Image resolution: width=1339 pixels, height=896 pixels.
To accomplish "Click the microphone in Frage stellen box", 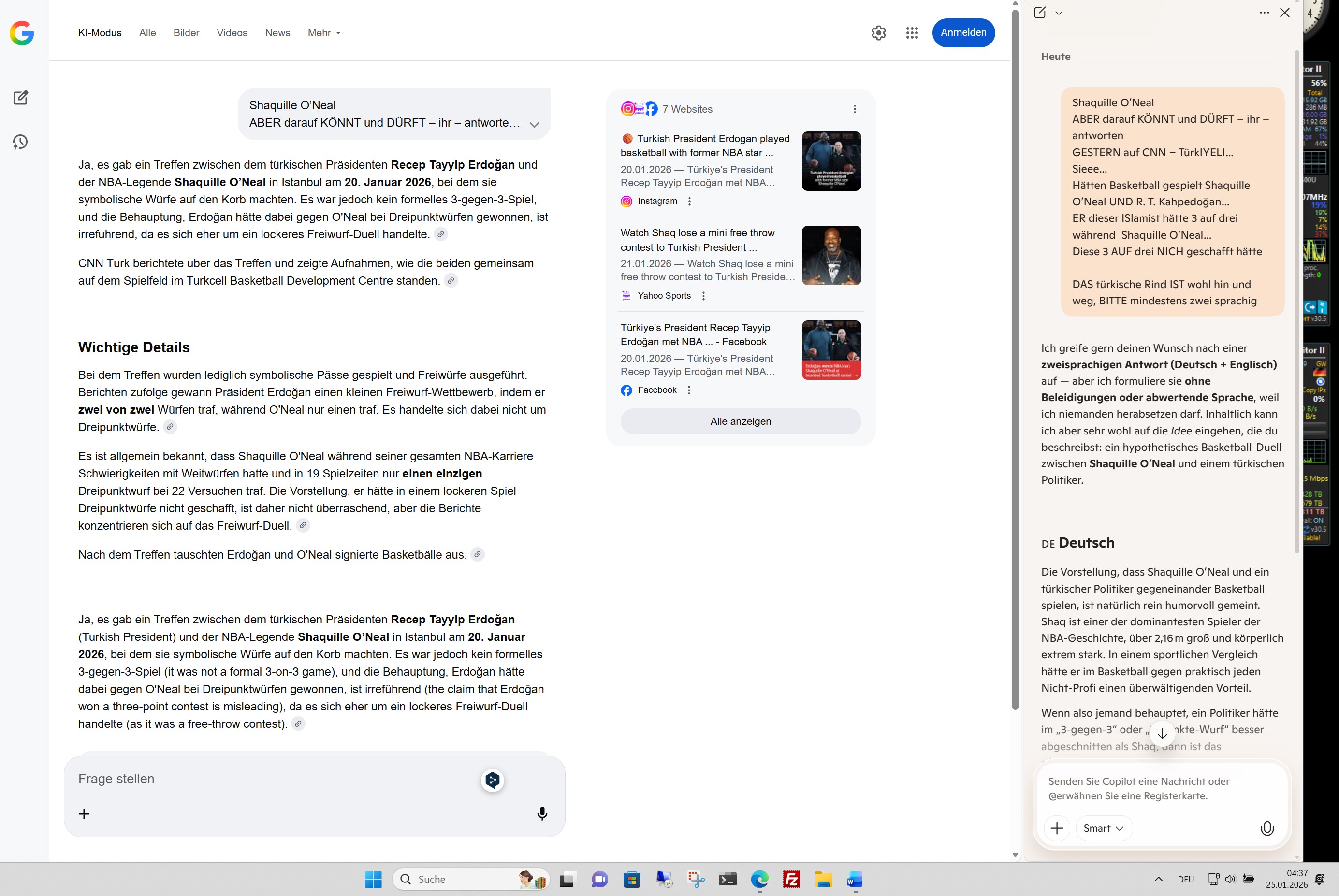I will tap(542, 813).
